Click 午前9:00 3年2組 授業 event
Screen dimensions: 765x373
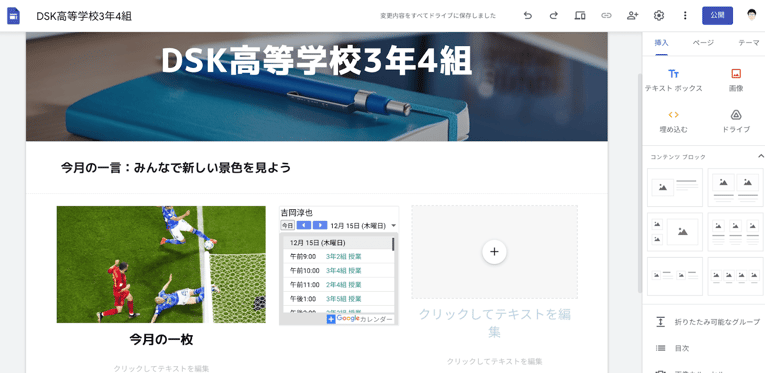click(339, 256)
